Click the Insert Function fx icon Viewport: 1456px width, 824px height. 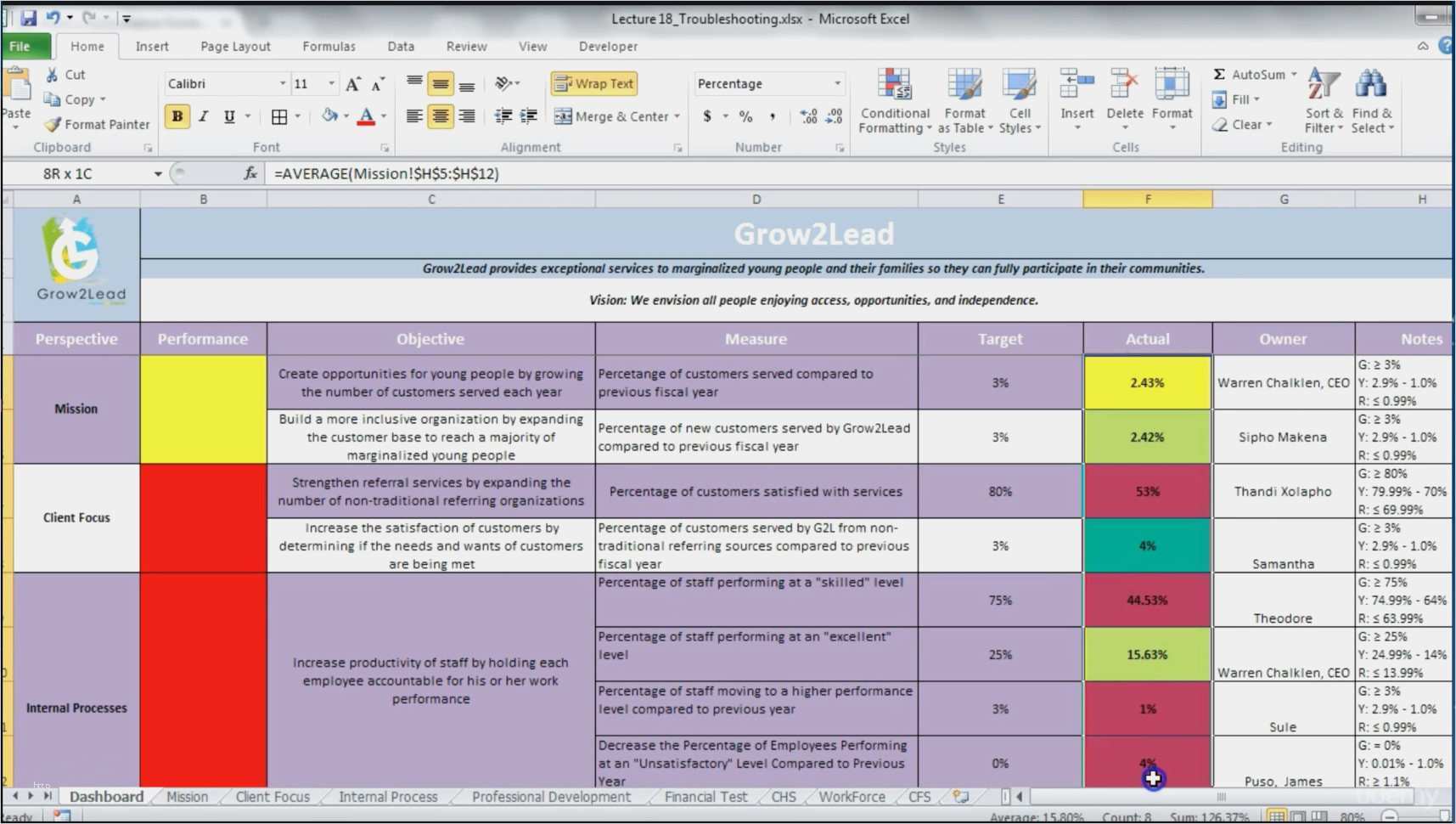tap(250, 173)
